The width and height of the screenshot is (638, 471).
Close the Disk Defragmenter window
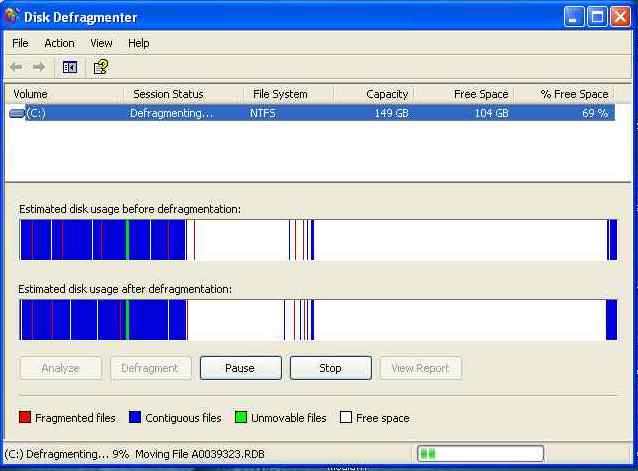tap(620, 17)
